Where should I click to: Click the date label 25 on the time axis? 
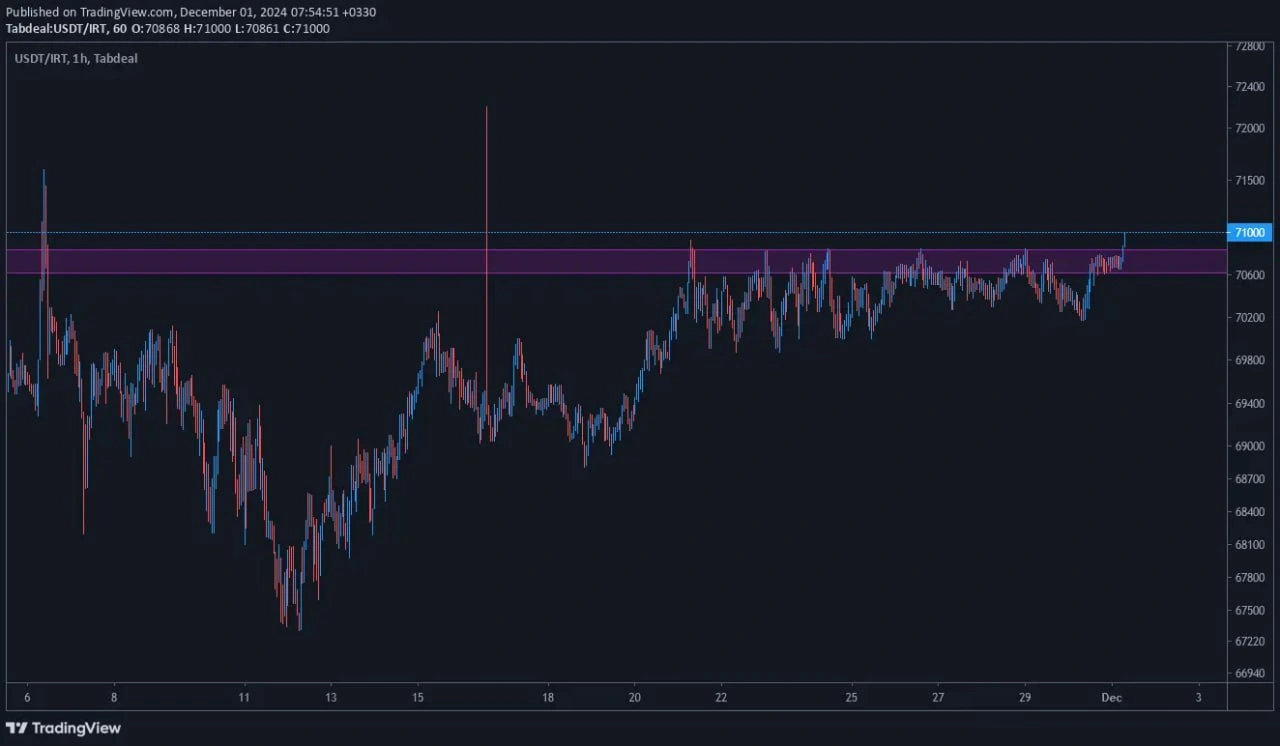point(851,697)
